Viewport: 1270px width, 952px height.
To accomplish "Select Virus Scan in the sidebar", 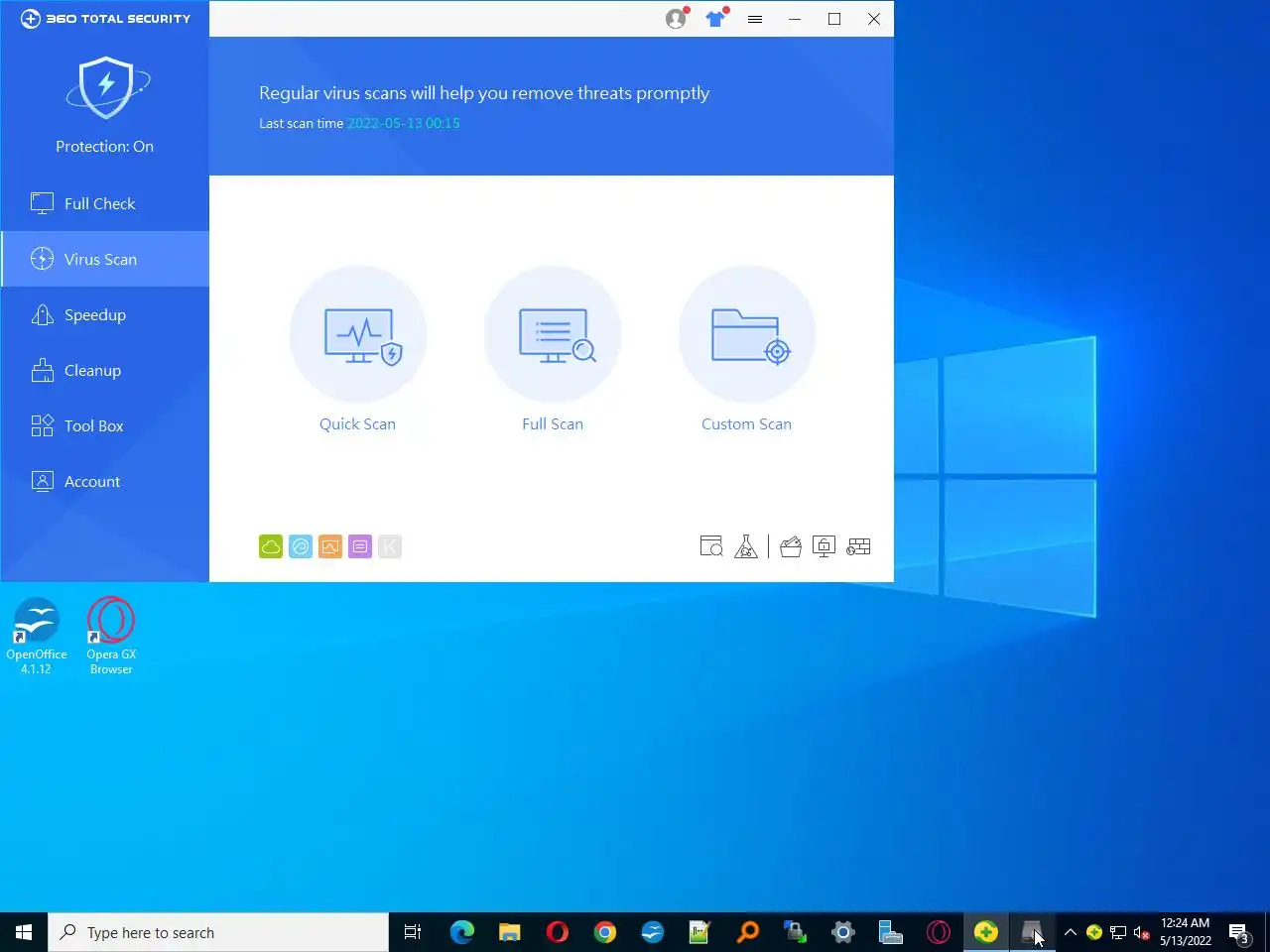I will tap(104, 259).
